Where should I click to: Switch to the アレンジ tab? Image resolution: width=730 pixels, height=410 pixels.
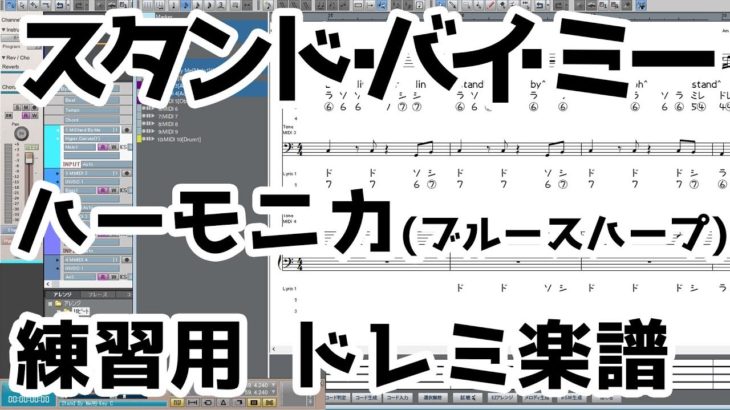pos(62,295)
